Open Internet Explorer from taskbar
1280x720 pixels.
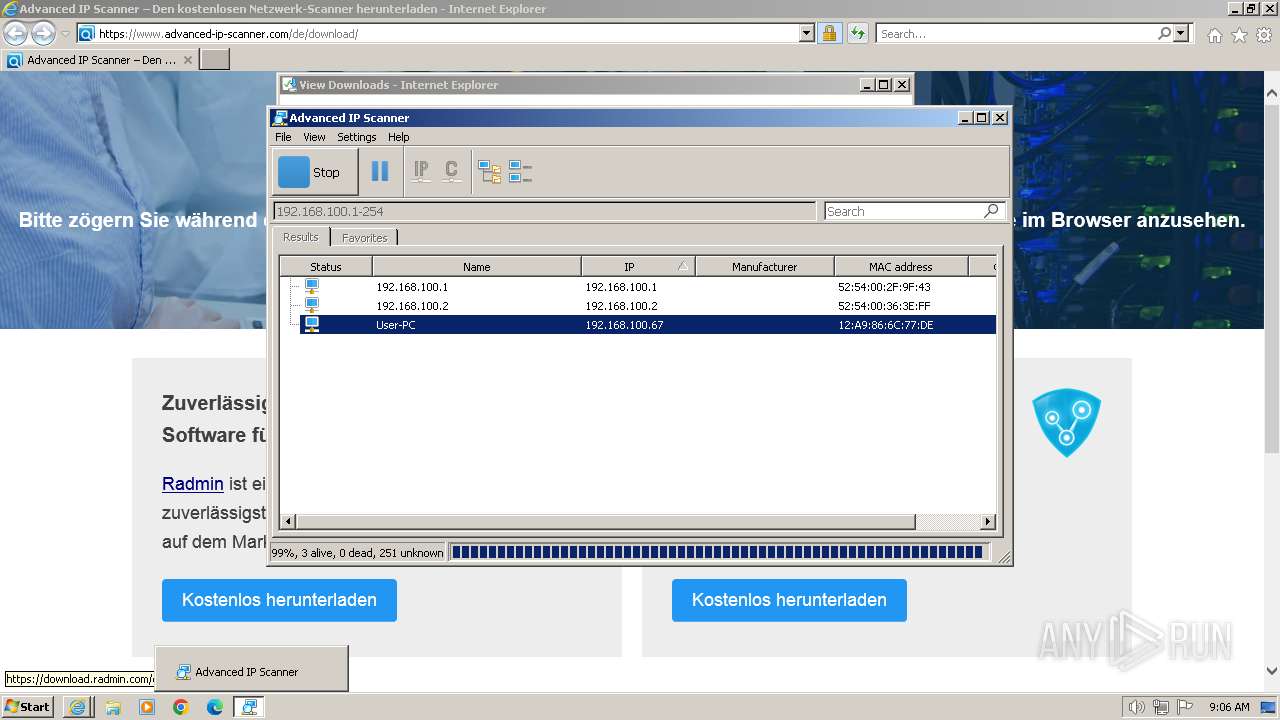[x=78, y=707]
